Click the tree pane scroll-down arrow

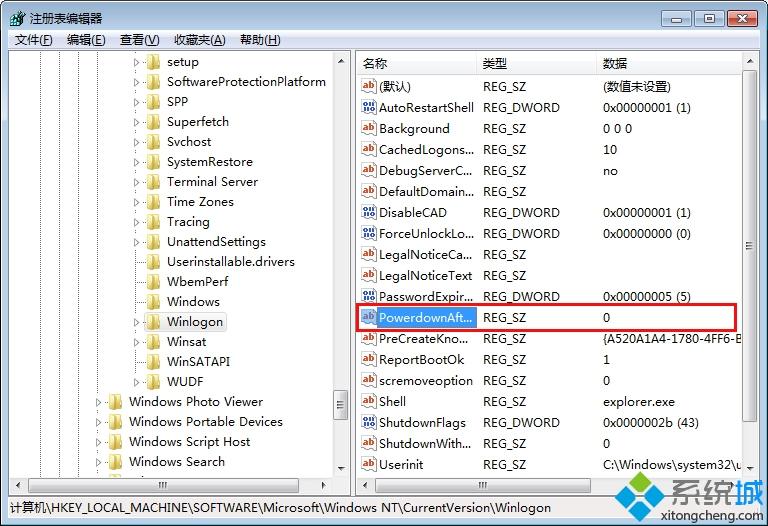point(341,469)
